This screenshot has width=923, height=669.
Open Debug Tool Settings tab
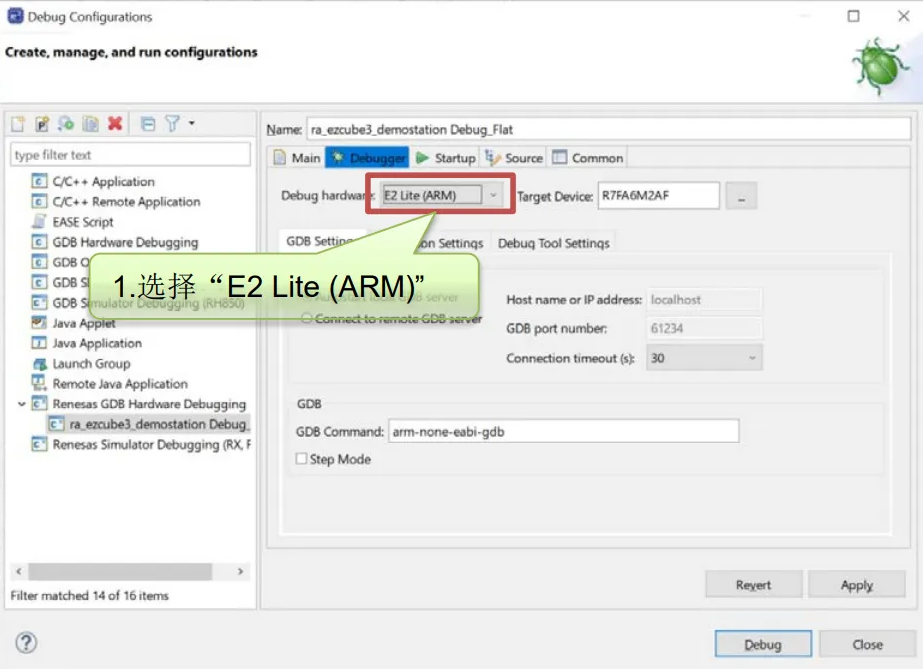[x=553, y=243]
